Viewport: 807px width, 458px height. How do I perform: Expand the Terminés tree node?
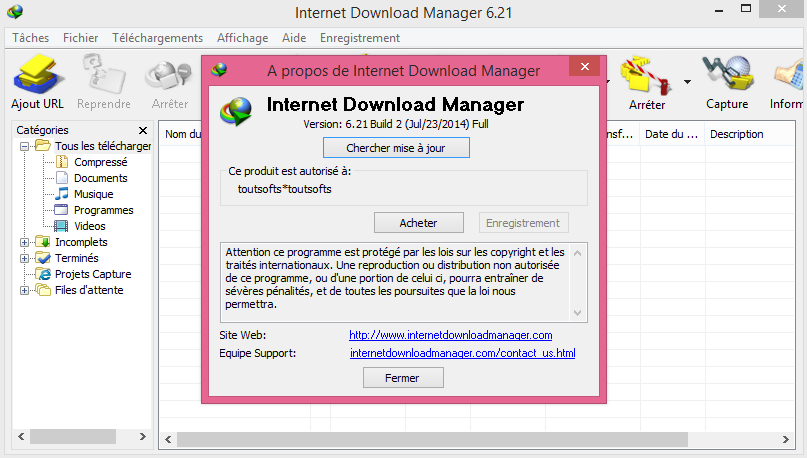[24, 258]
